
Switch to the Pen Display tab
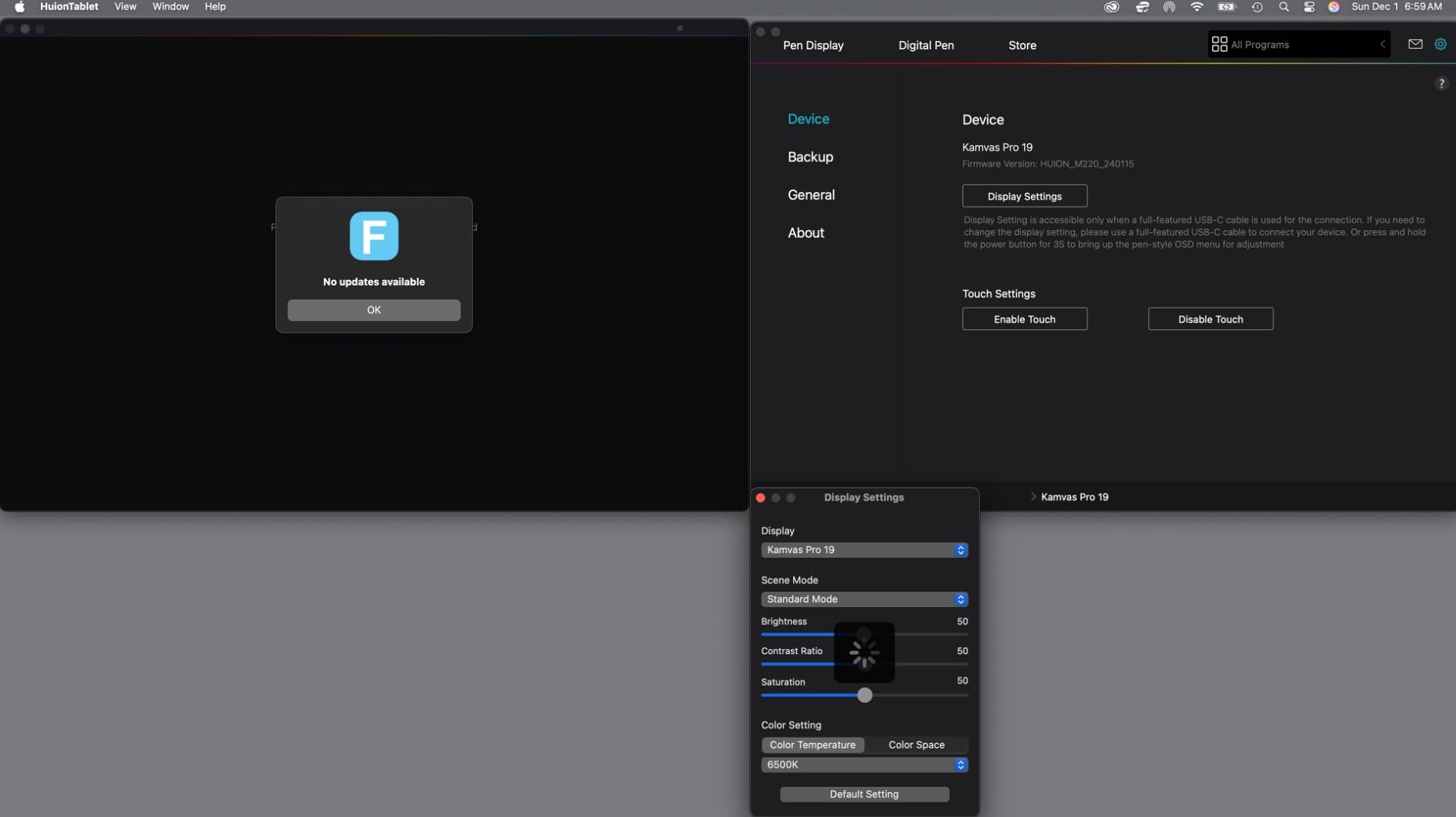[813, 46]
